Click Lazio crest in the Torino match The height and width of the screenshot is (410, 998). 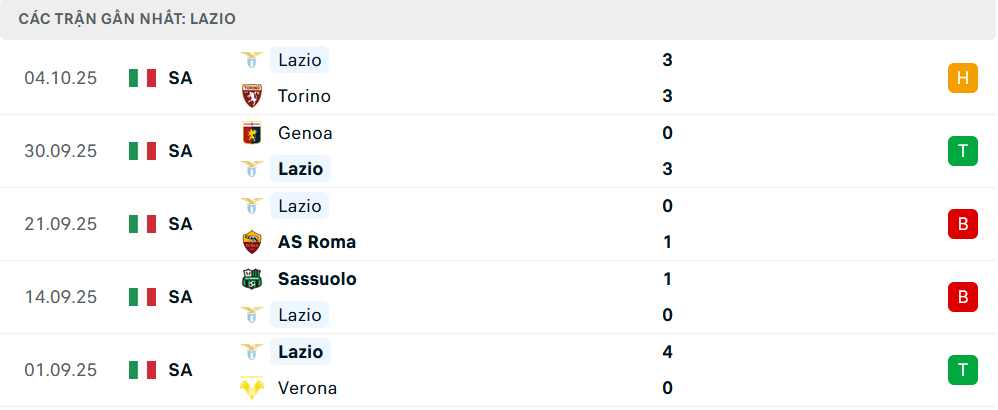[x=252, y=60]
